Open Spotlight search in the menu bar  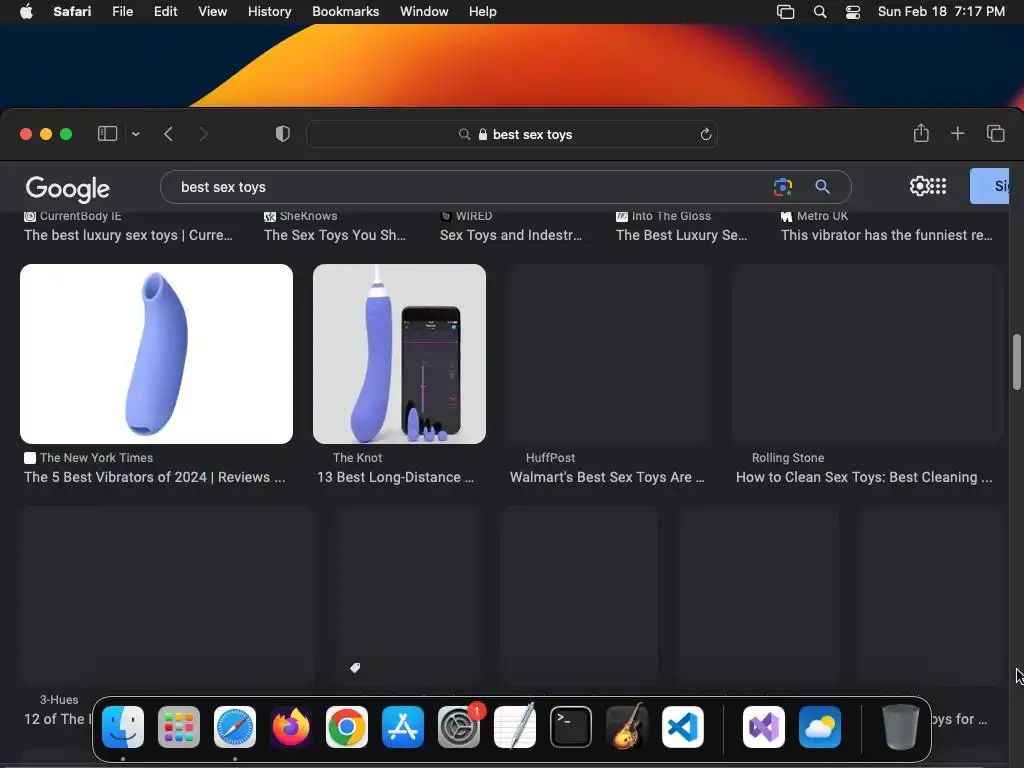pyautogui.click(x=820, y=12)
